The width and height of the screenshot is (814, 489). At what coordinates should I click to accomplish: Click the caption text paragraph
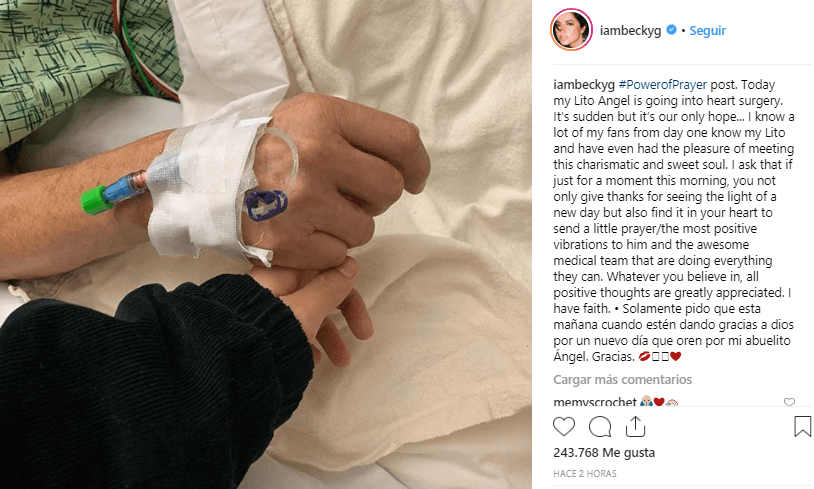tap(674, 220)
